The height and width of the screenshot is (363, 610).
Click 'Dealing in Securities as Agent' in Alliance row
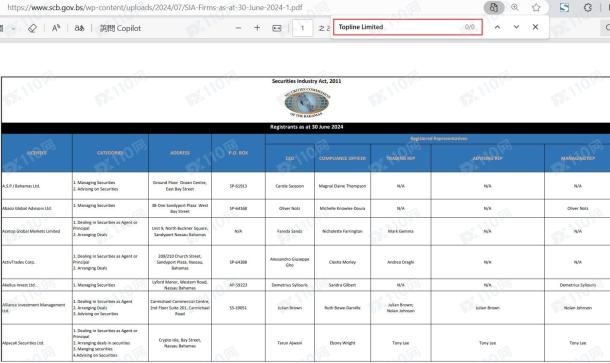click(x=103, y=302)
